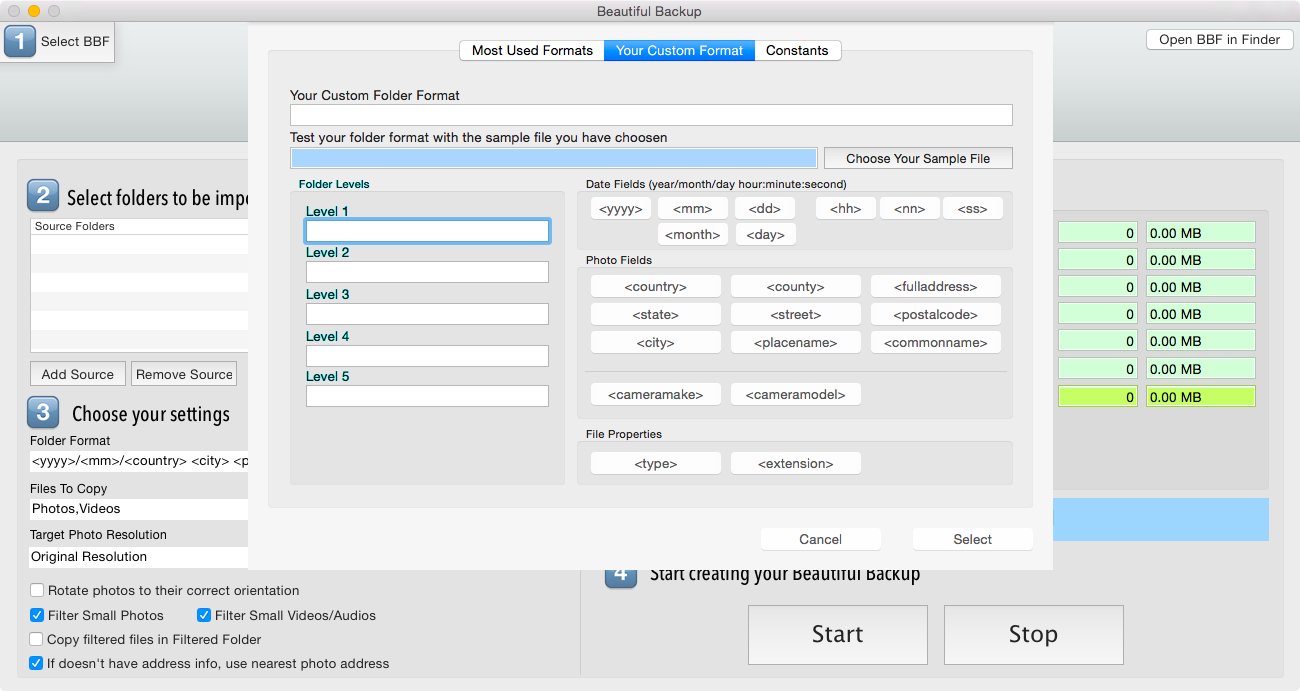Click the step 2 number icon

click(43, 195)
